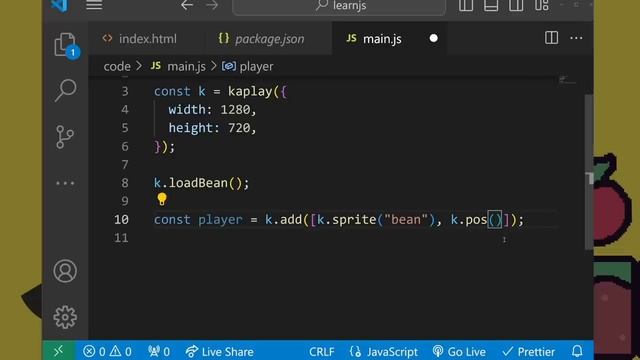This screenshot has width=640, height=360.
Task: Click the minimap preview in editor
Action: pos(567,80)
